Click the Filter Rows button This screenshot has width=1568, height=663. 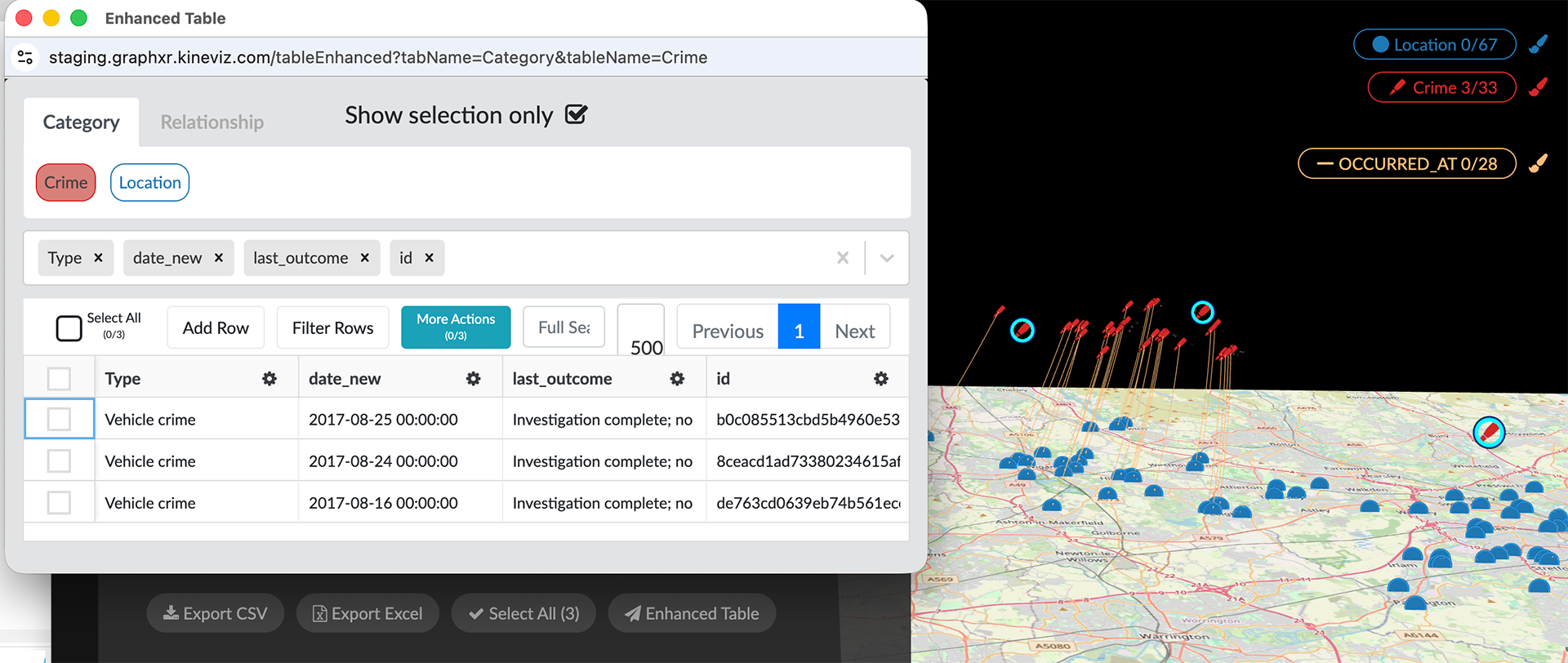click(332, 328)
